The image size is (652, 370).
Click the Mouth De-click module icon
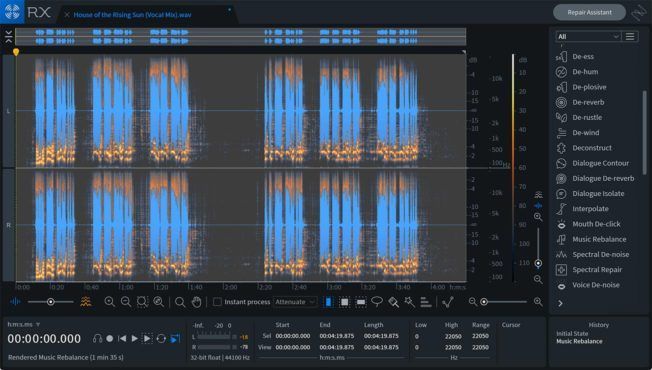561,224
